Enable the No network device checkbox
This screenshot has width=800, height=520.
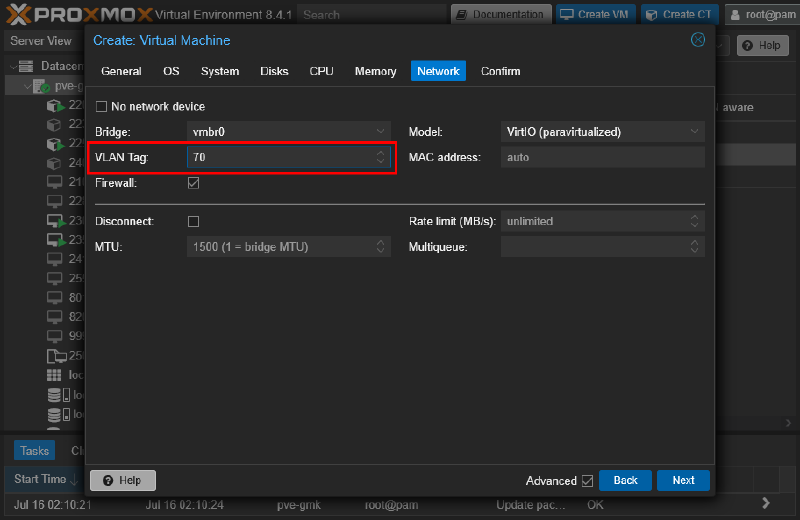(x=101, y=107)
